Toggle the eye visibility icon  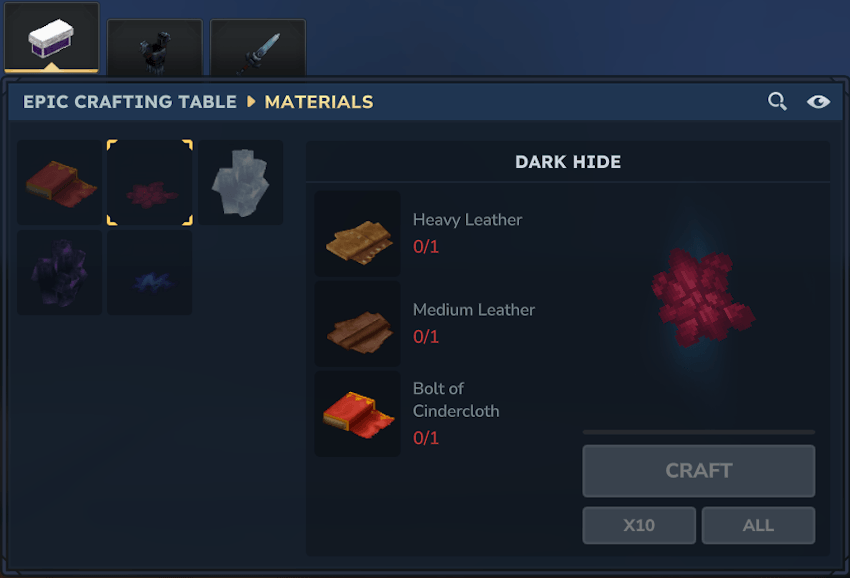(x=818, y=101)
